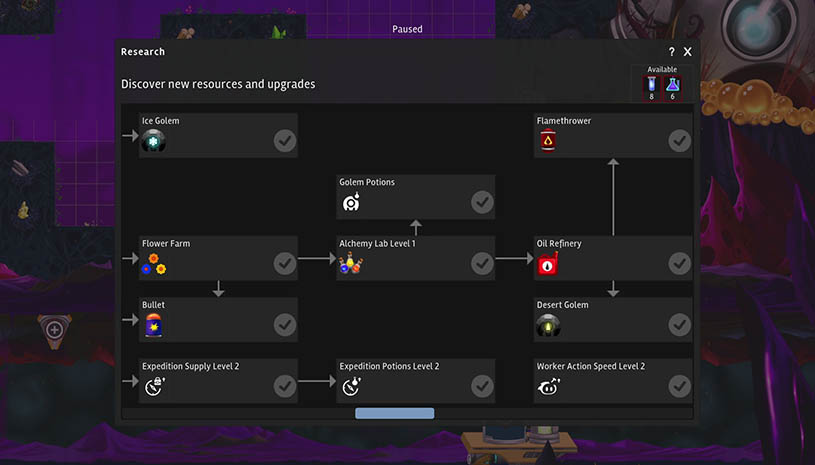The width and height of the screenshot is (815, 465).
Task: Select the Oil Refinery red barrel icon
Action: pyautogui.click(x=548, y=264)
